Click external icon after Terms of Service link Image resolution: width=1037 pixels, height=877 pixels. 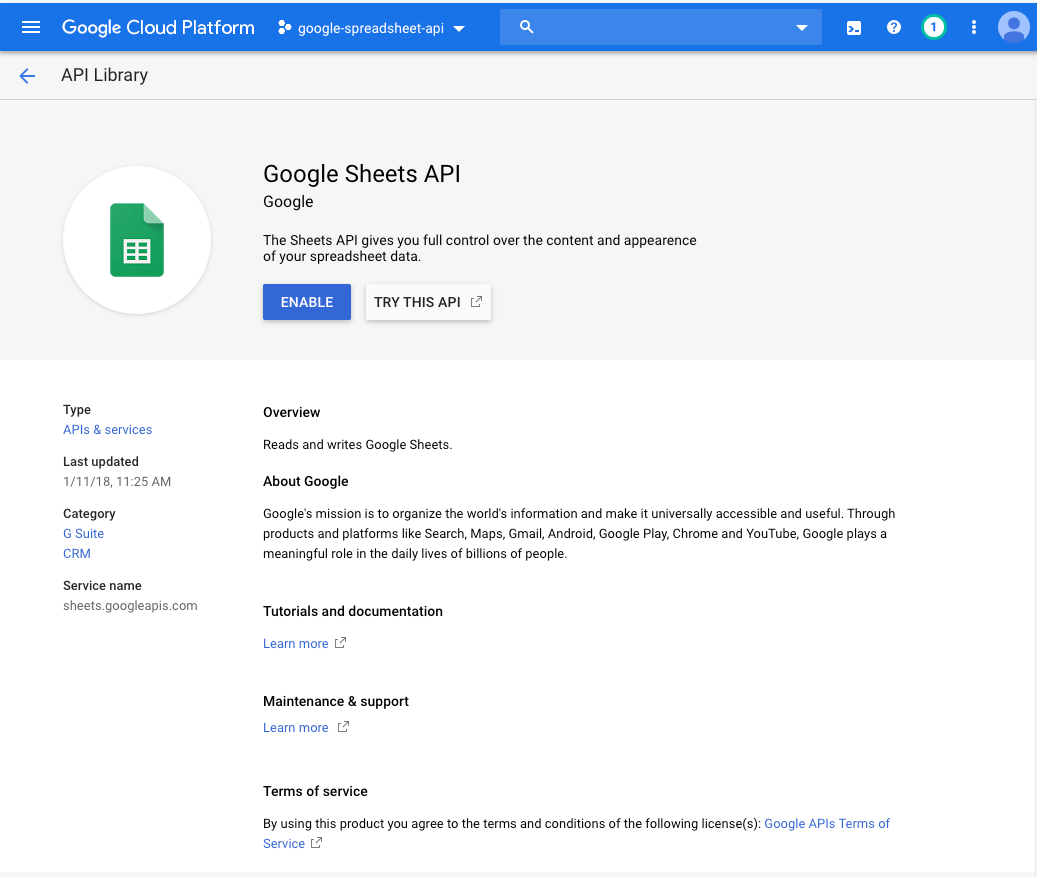(317, 843)
